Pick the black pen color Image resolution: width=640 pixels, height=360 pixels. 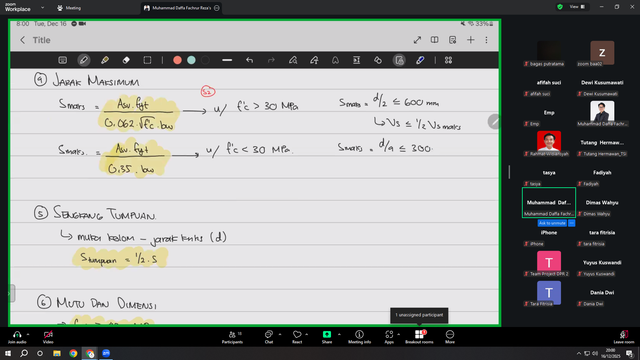tap(205, 60)
